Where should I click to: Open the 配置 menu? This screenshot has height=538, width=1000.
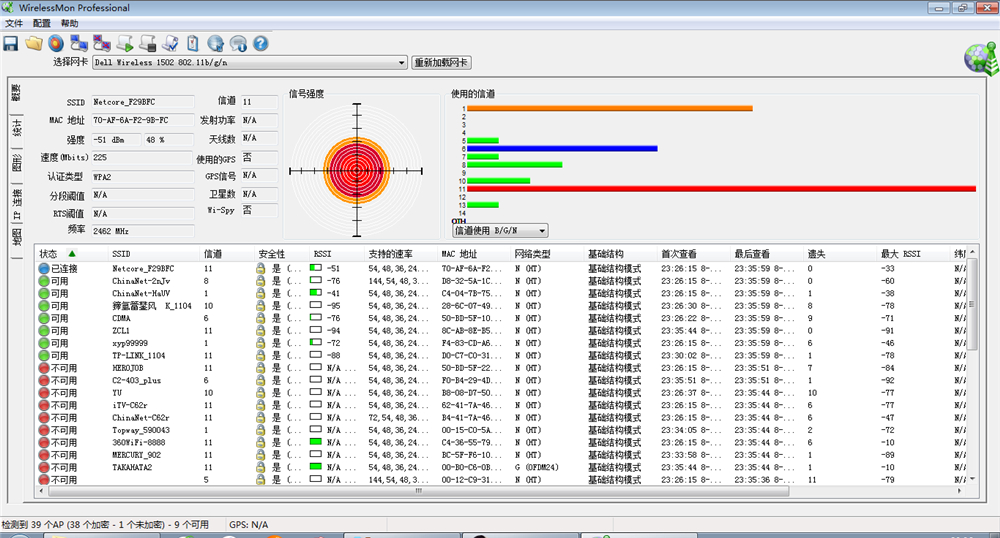41,23
